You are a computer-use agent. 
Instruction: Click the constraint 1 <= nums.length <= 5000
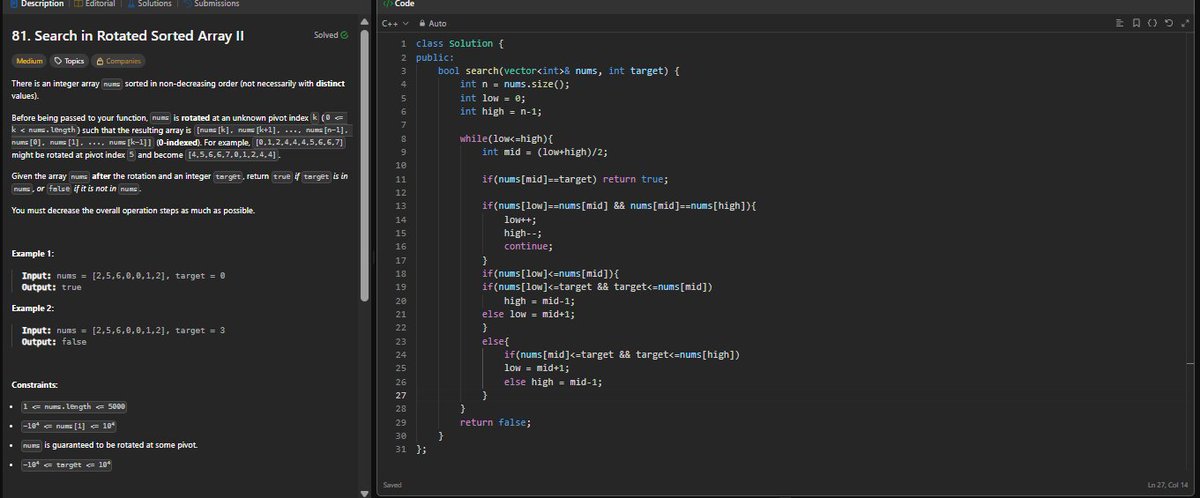pos(73,407)
